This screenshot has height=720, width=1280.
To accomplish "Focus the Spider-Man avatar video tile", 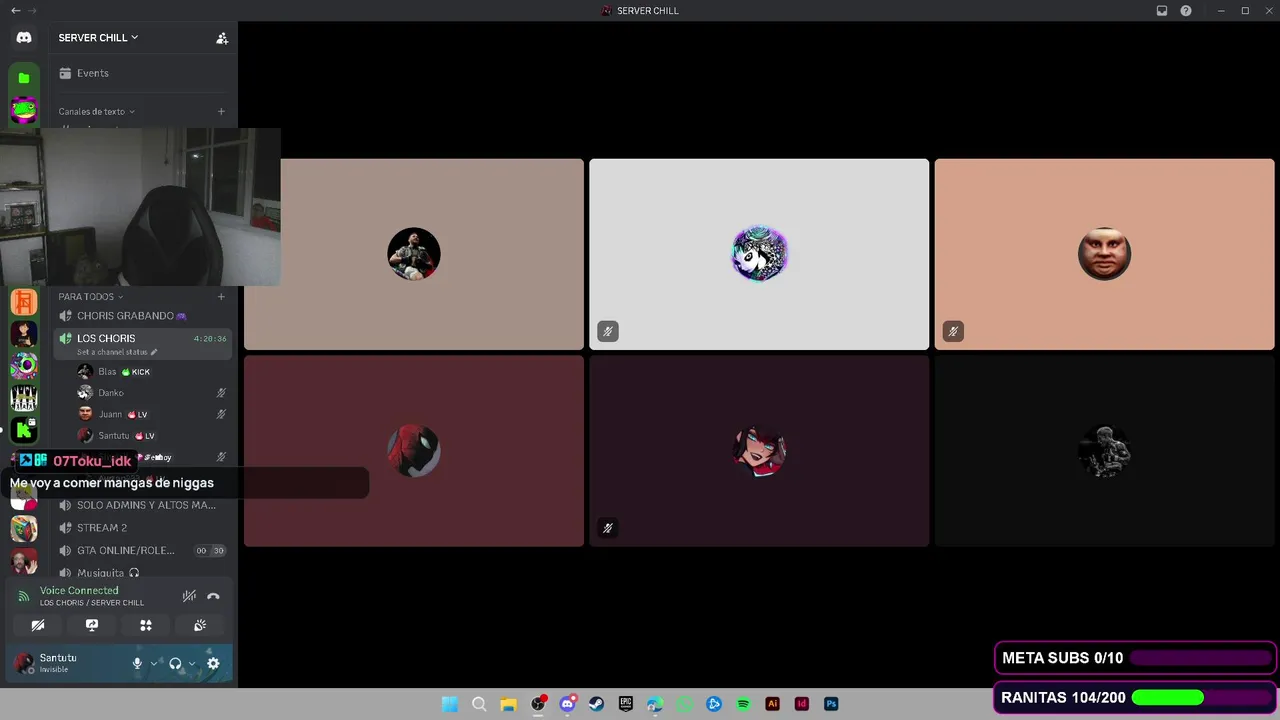I will (x=414, y=451).
